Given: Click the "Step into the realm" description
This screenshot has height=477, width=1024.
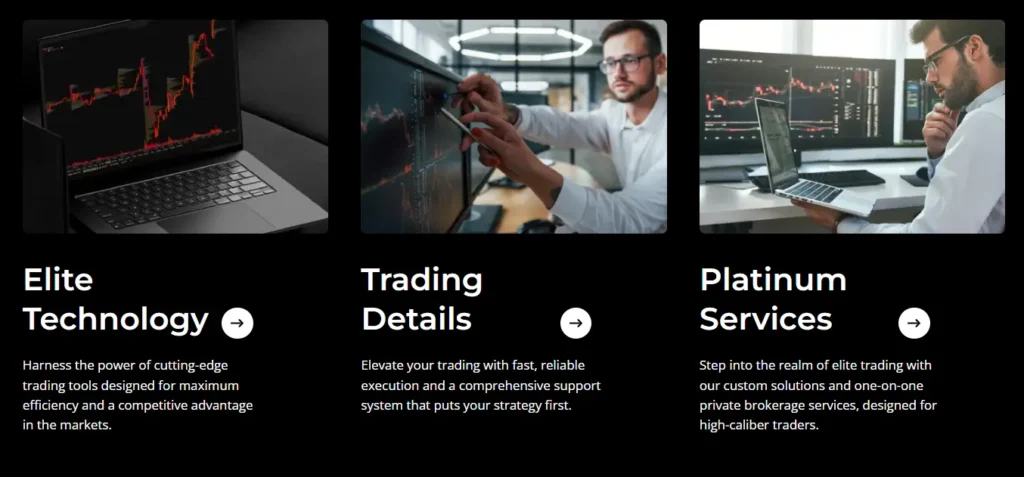Looking at the screenshot, I should (817, 395).
